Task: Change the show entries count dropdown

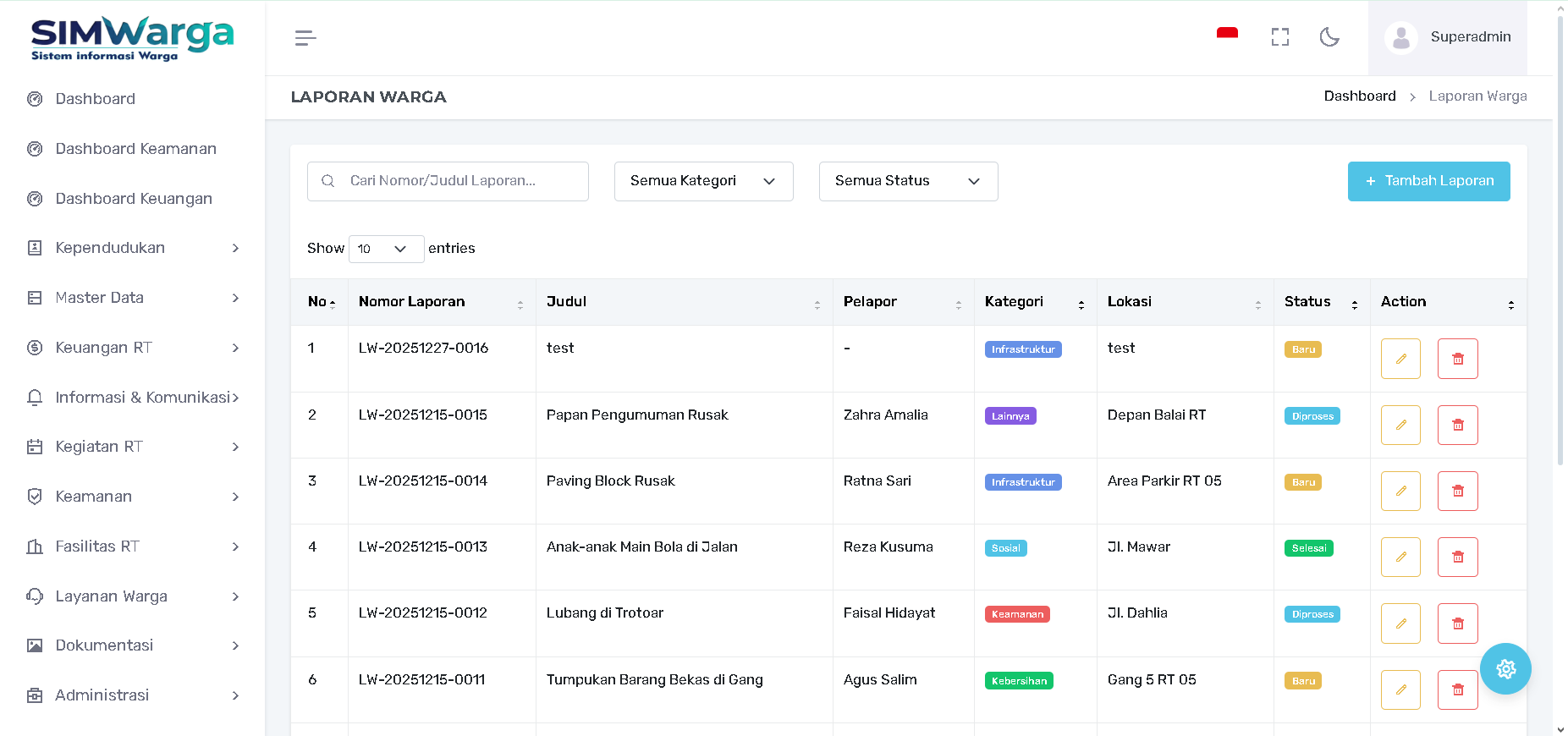Action: click(386, 249)
